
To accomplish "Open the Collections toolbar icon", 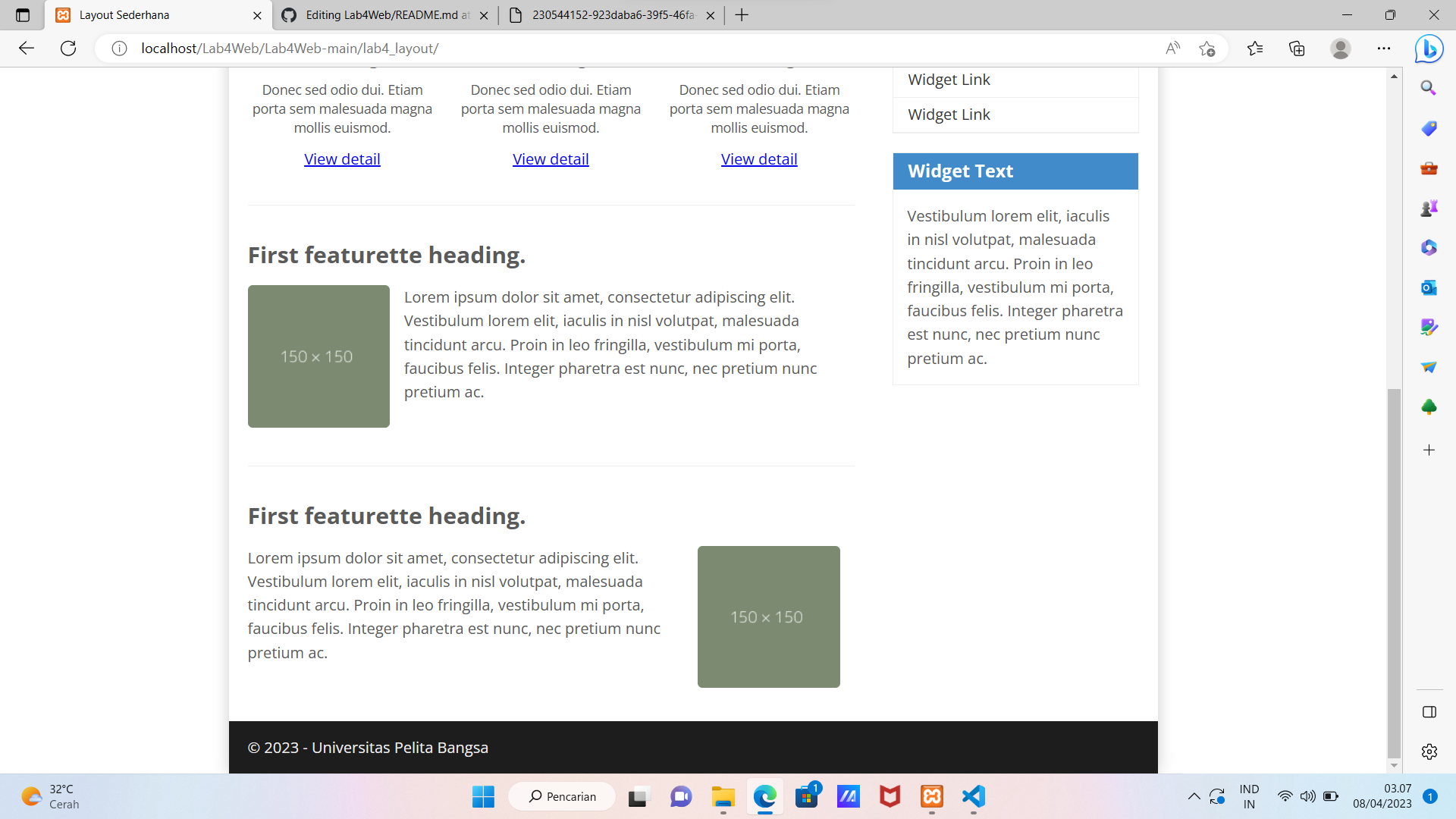I will [x=1297, y=49].
